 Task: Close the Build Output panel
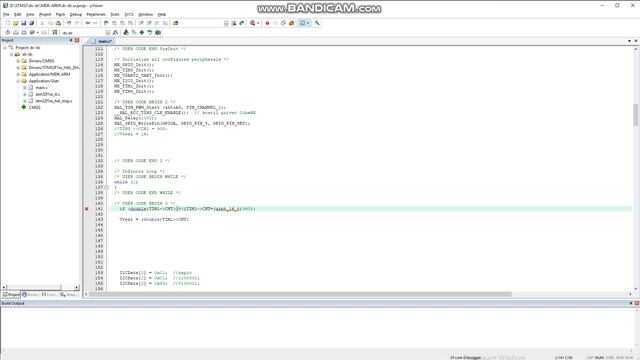(x=637, y=303)
